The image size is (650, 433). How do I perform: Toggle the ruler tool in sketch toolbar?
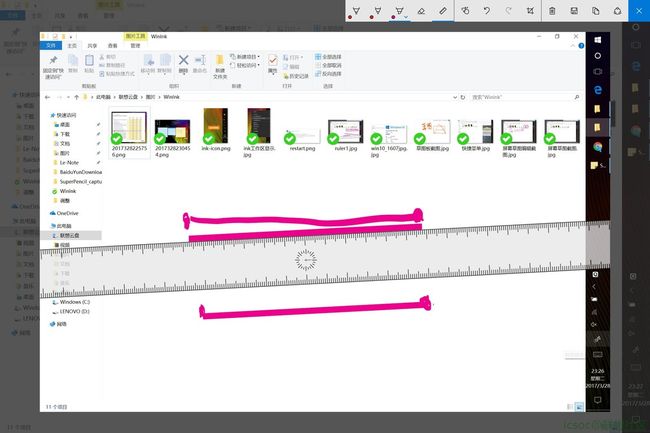click(x=443, y=11)
